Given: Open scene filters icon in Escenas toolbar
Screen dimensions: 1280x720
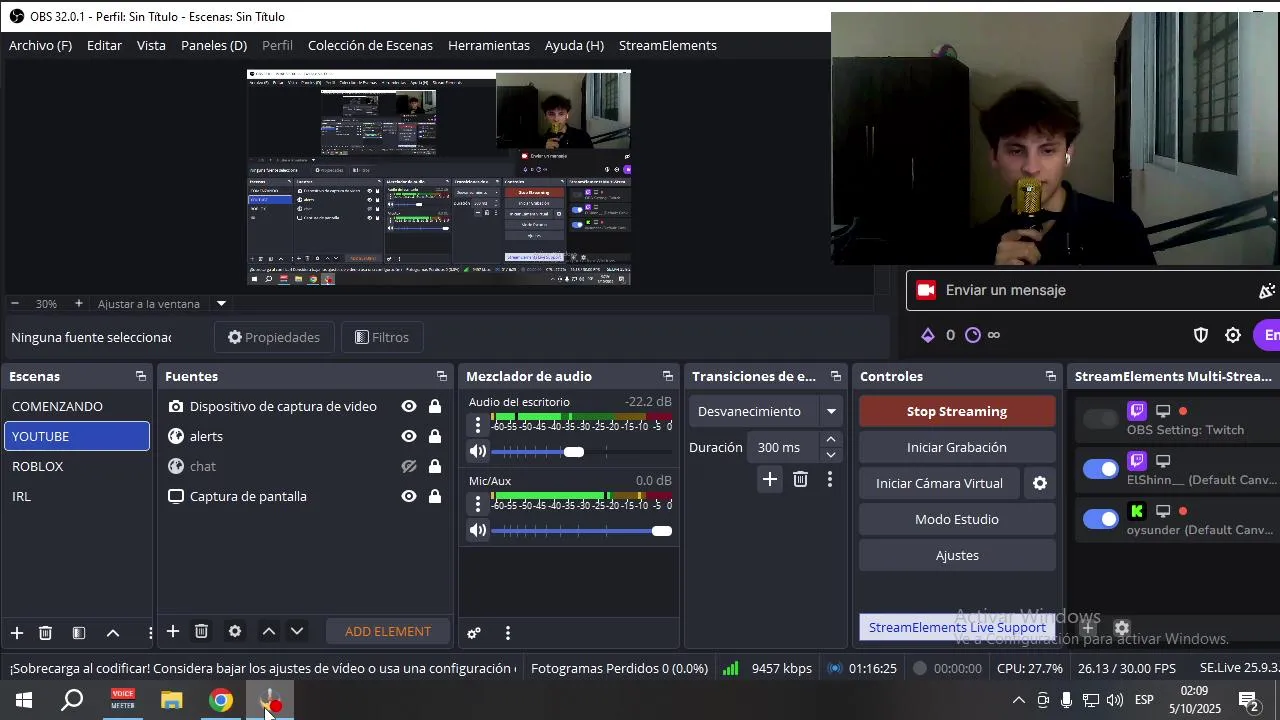Looking at the screenshot, I should (79, 633).
